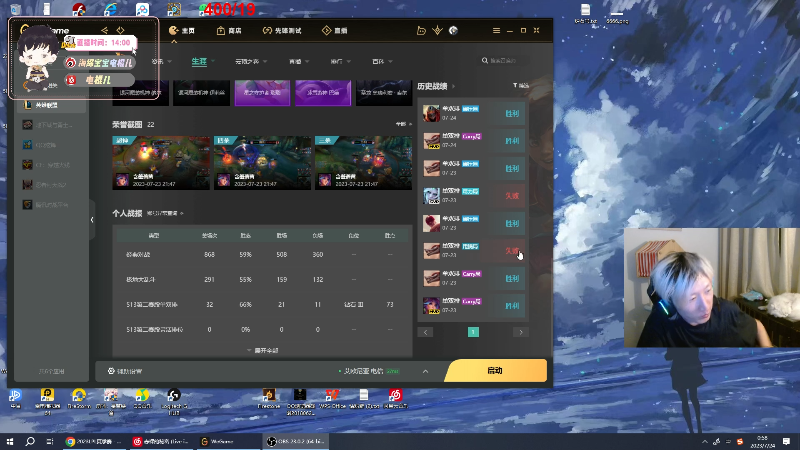Open the notification center icon
The height and width of the screenshot is (450, 800).
(x=786, y=441)
